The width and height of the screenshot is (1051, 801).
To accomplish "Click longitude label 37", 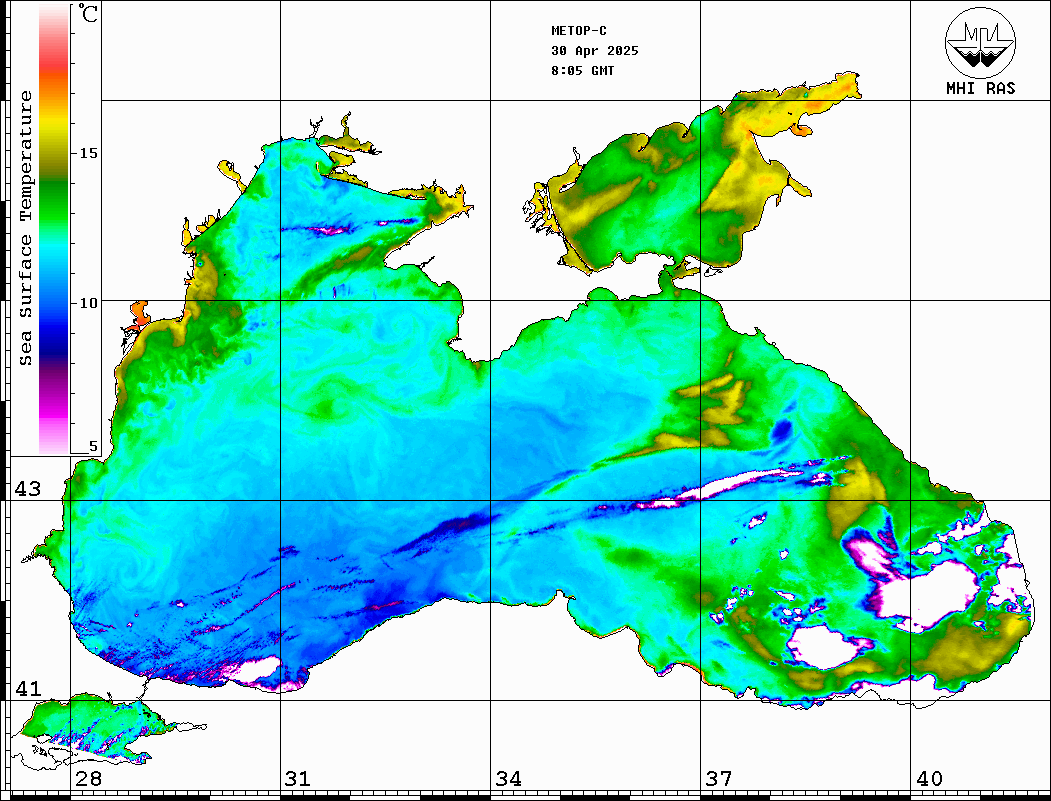I will click(719, 779).
